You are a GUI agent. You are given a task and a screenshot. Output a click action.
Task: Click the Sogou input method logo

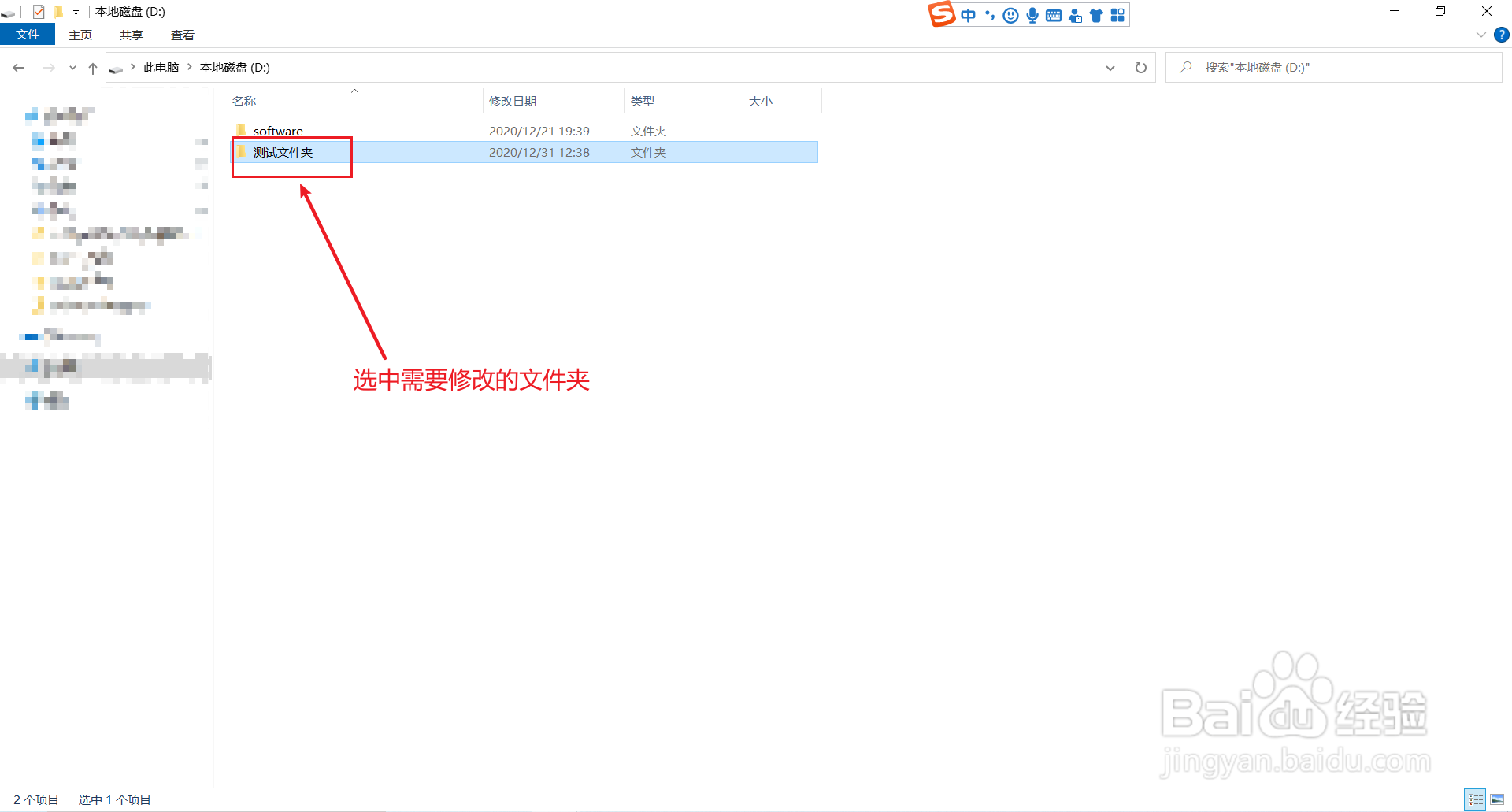pos(942,14)
